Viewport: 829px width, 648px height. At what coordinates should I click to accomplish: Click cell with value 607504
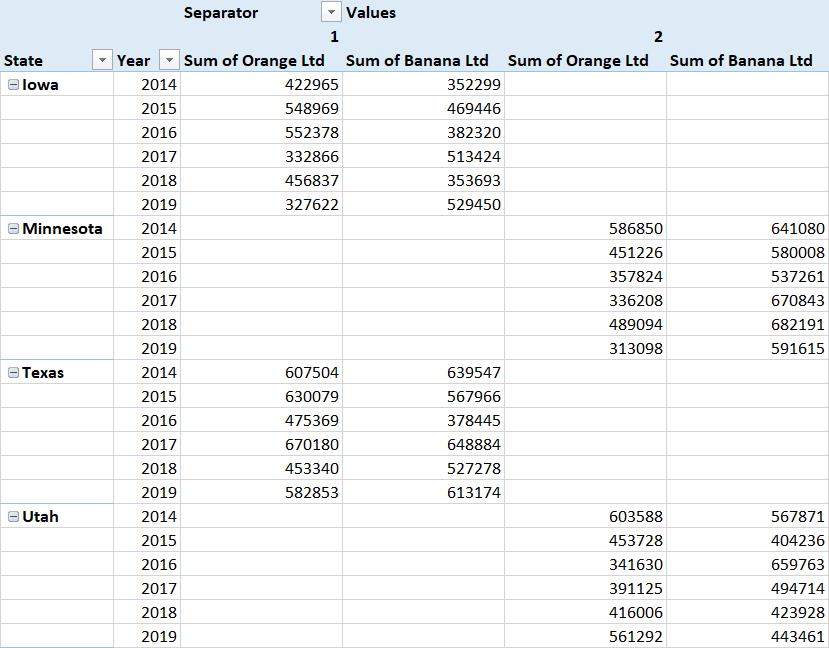261,373
